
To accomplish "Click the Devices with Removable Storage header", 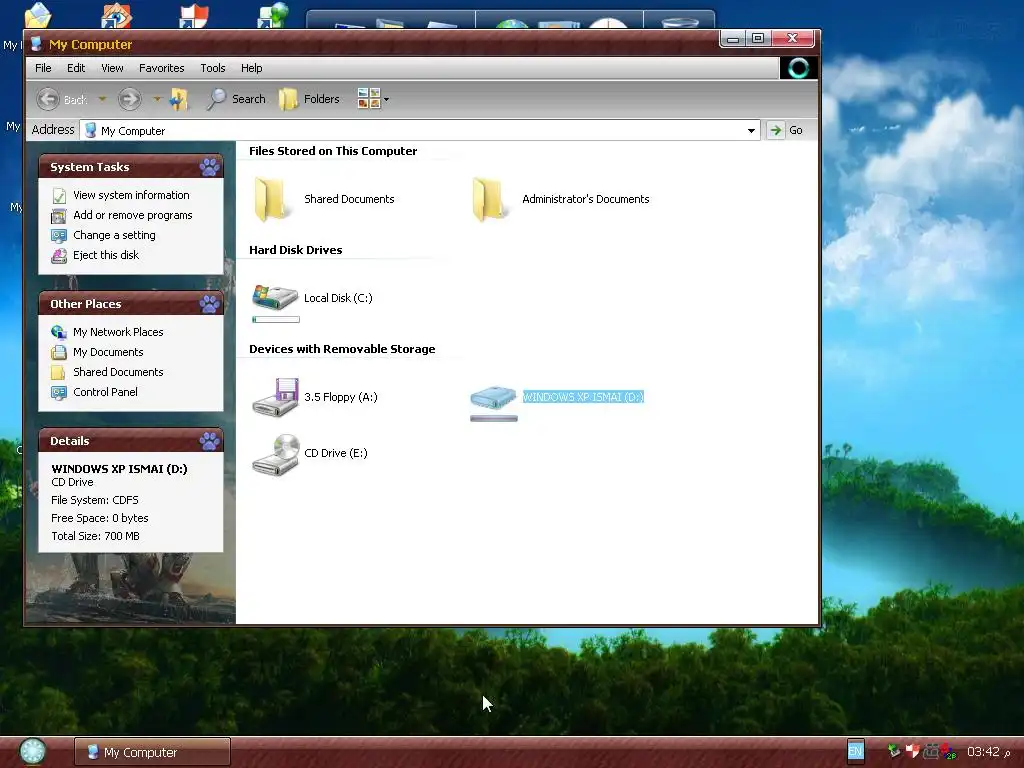I will pyautogui.click(x=342, y=349).
